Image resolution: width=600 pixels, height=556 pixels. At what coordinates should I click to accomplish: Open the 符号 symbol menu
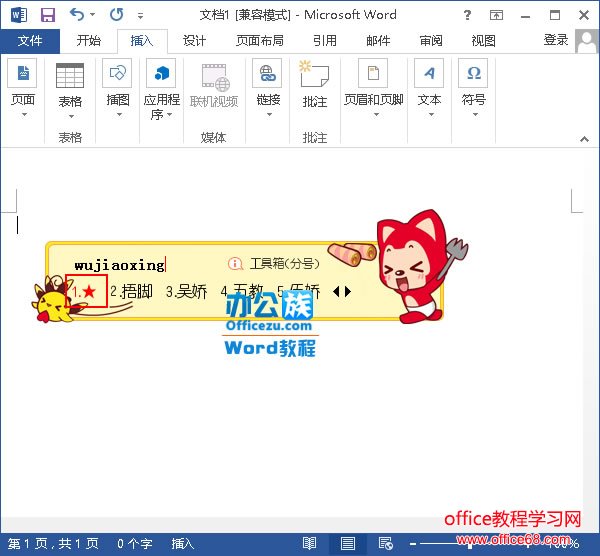tap(474, 89)
